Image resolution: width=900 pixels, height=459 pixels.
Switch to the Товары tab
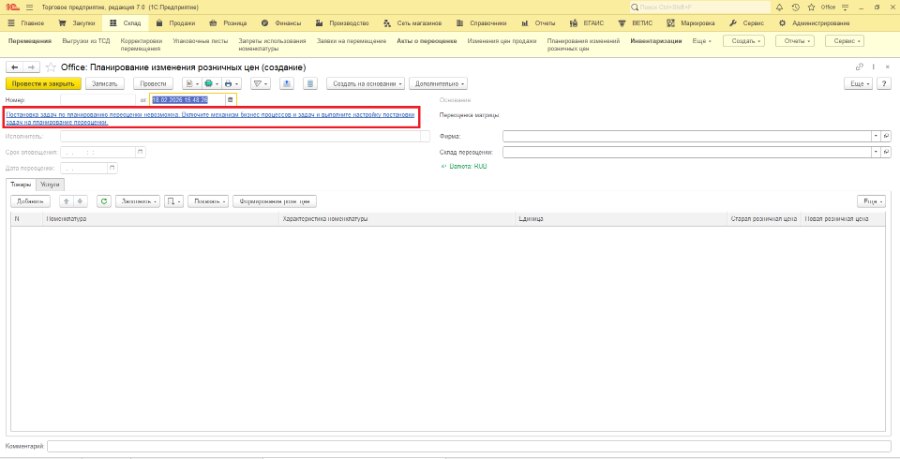click(x=21, y=184)
